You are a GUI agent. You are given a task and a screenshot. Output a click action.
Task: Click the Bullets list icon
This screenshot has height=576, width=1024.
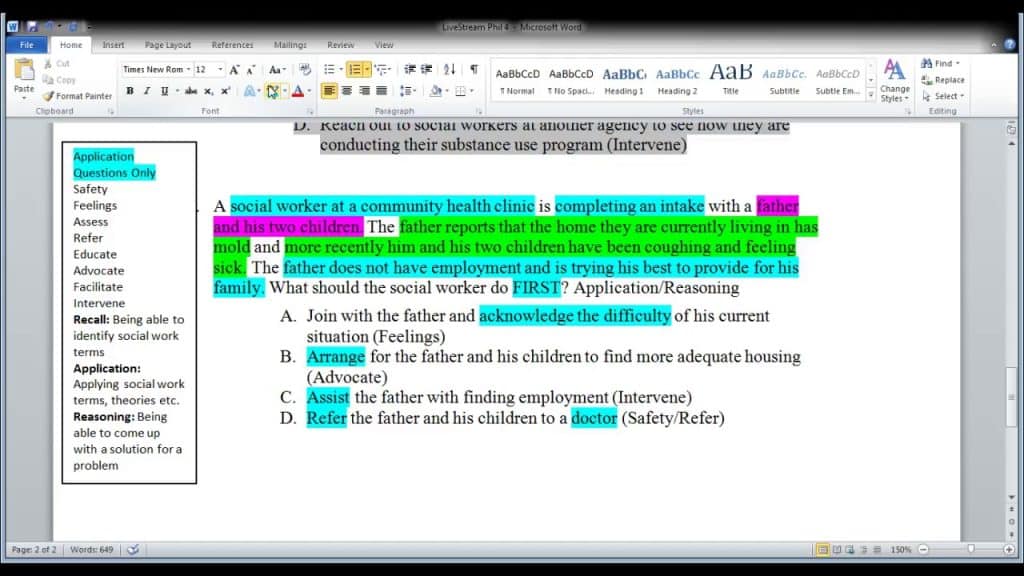click(329, 69)
